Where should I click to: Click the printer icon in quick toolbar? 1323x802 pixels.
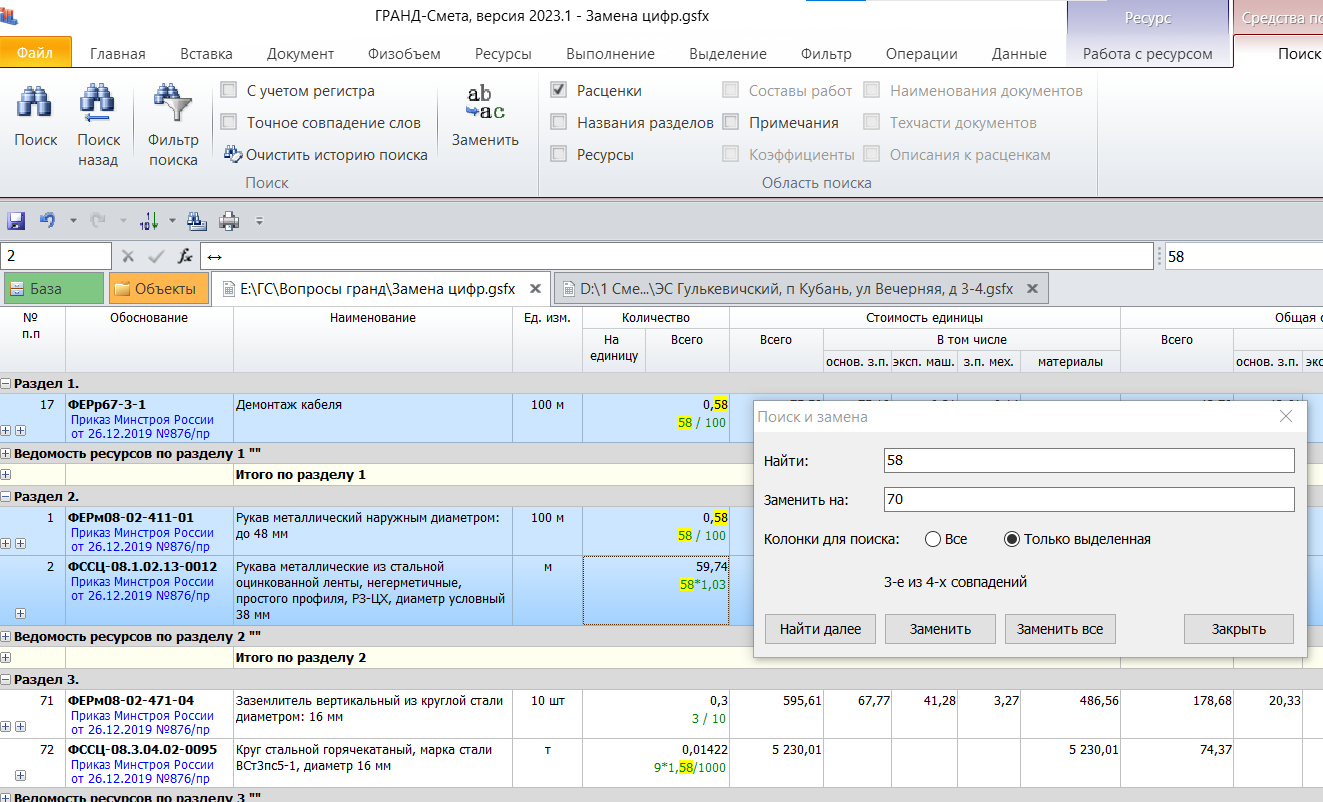pos(229,220)
